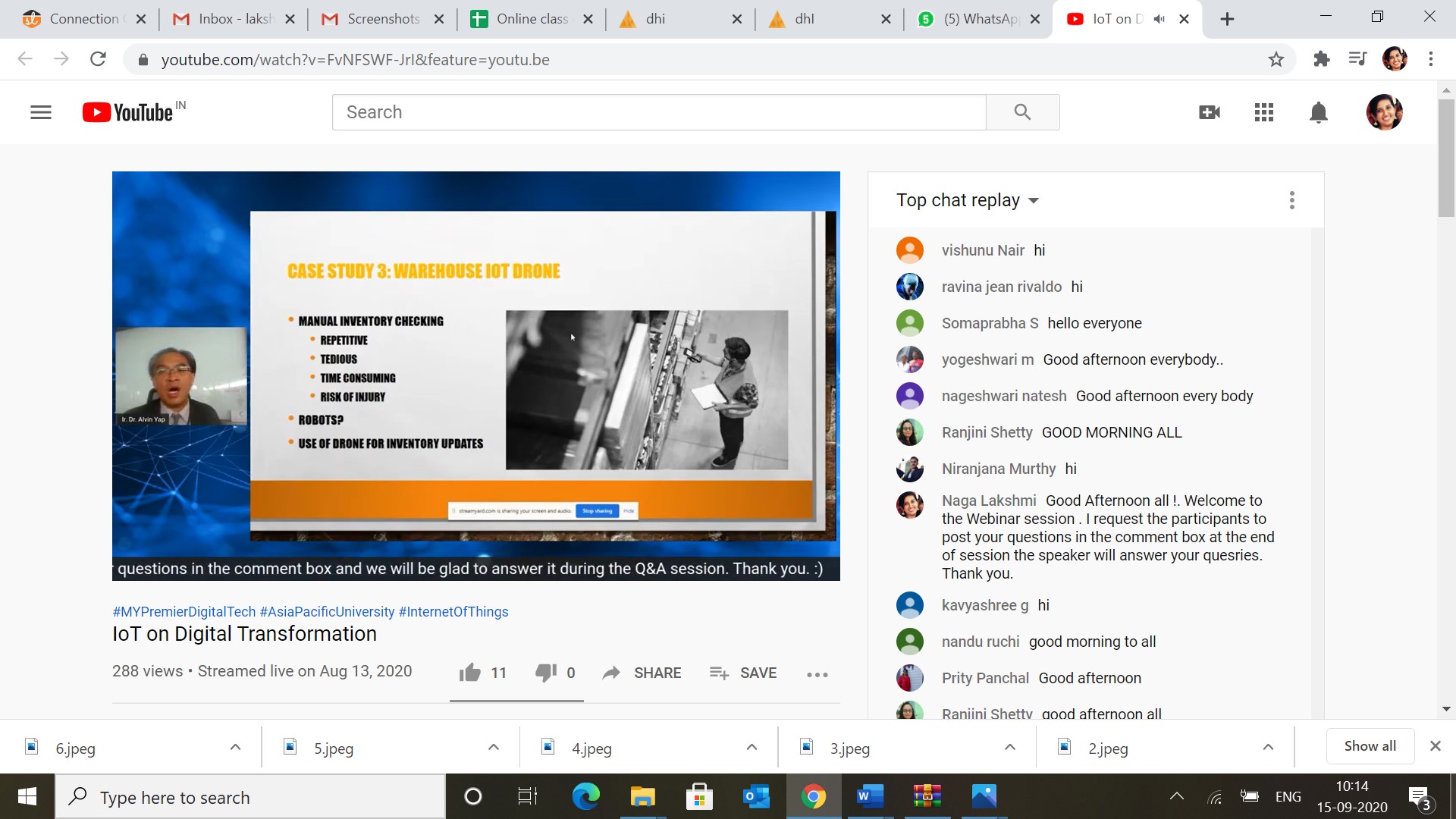Click the #InternetOfThings hashtag link
This screenshot has height=819, width=1456.
453,611
